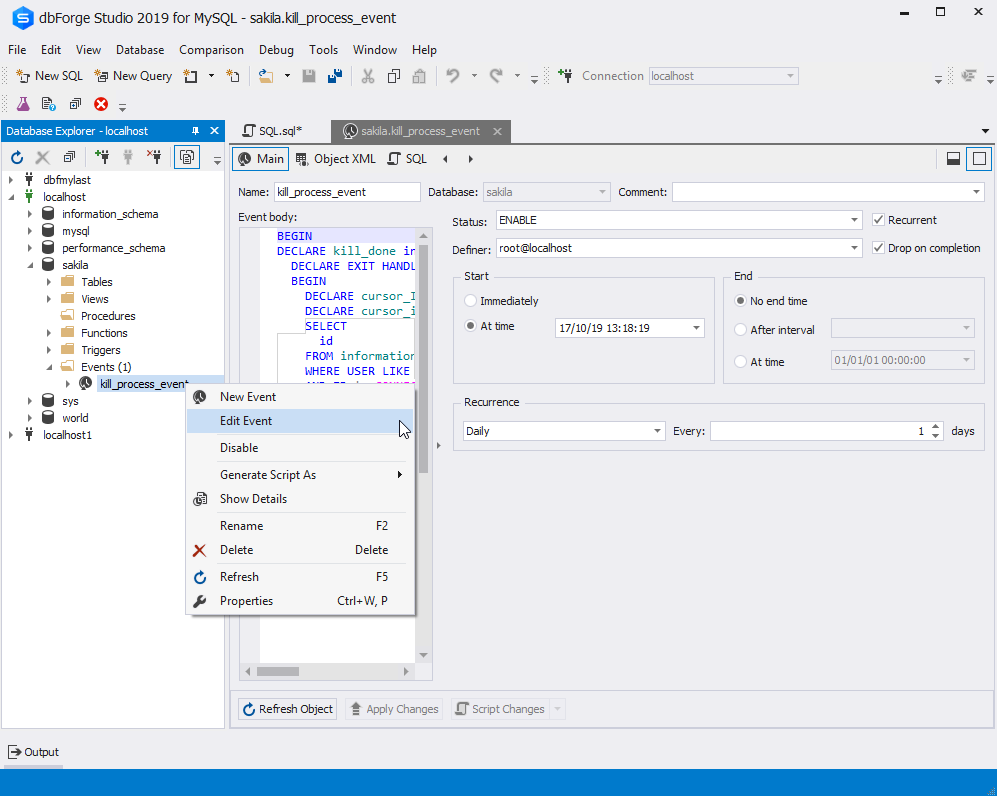Image resolution: width=997 pixels, height=796 pixels.
Task: Collapse the sakila database node
Action: [x=30, y=265]
